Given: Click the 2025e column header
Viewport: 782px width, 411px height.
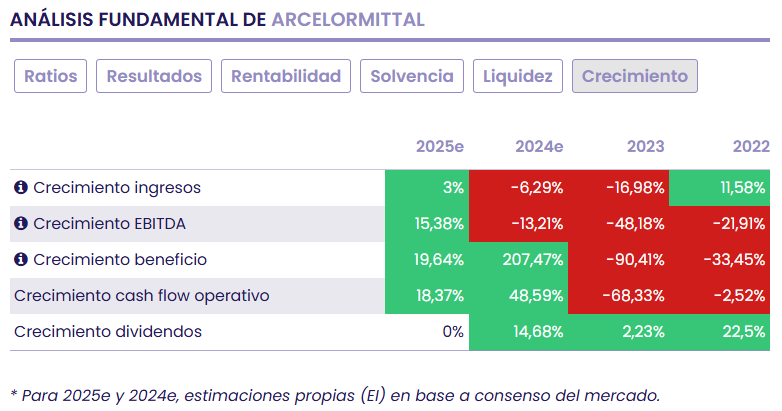Looking at the screenshot, I should (440, 147).
